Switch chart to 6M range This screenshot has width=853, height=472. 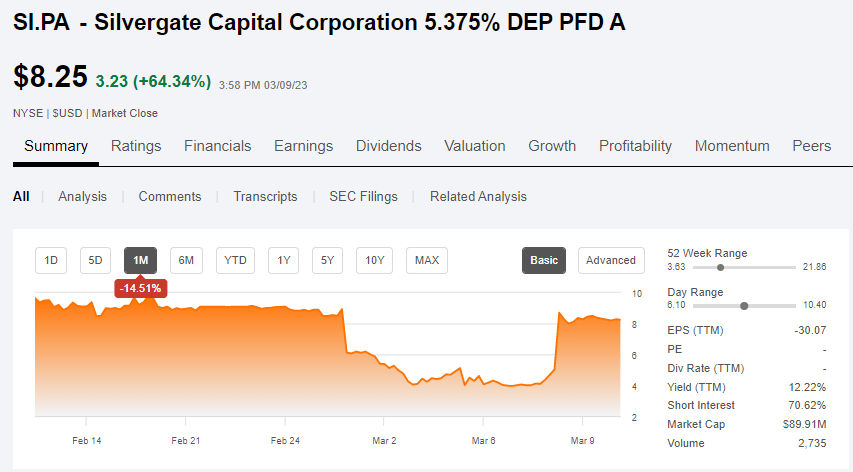(x=186, y=260)
